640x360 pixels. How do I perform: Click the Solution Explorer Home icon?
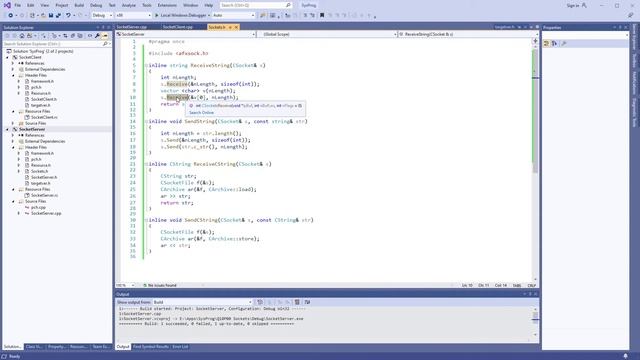click(x=22, y=36)
